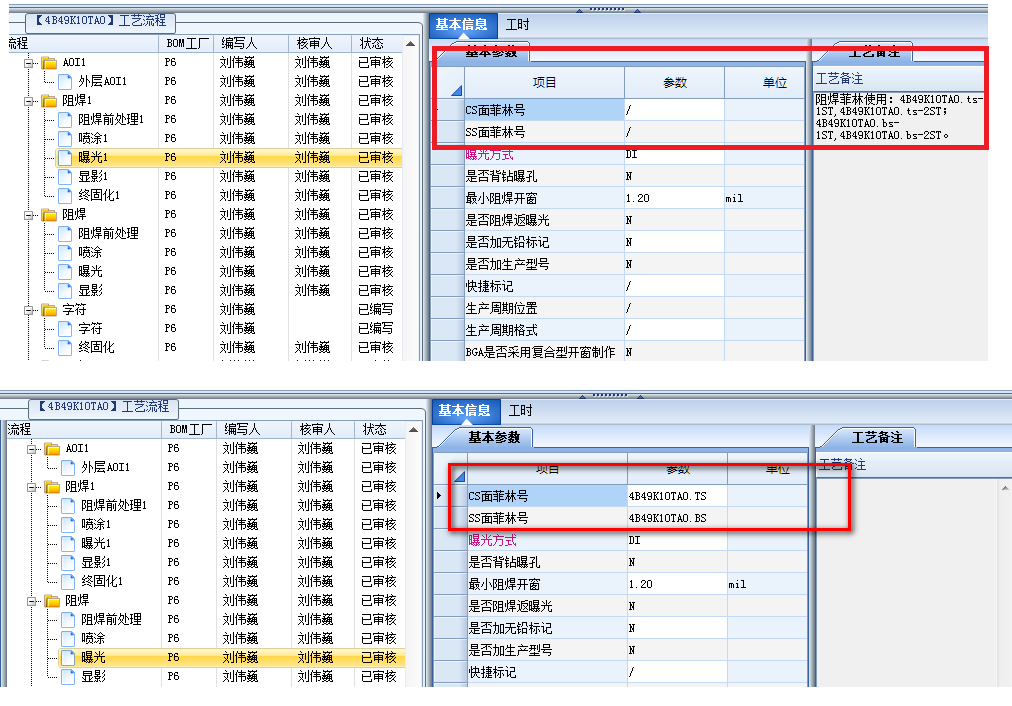The width and height of the screenshot is (1012, 706).
Task: Click the 阻焊 folder icon in lower window
Action: click(x=52, y=601)
